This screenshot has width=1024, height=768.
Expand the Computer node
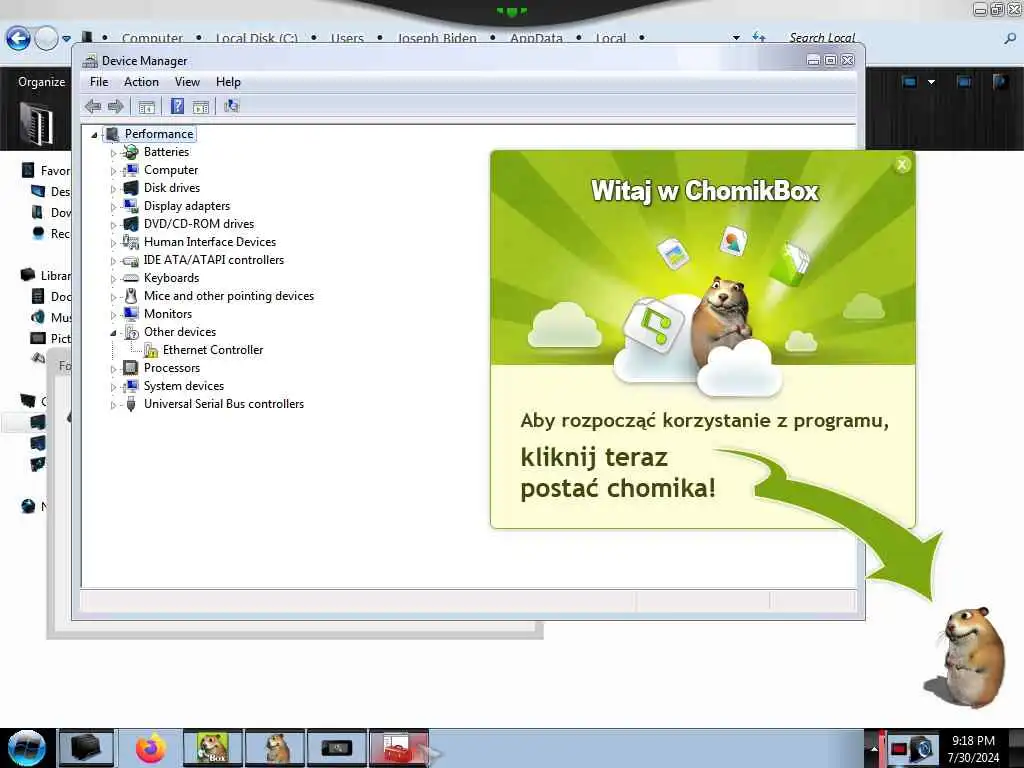[113, 171]
